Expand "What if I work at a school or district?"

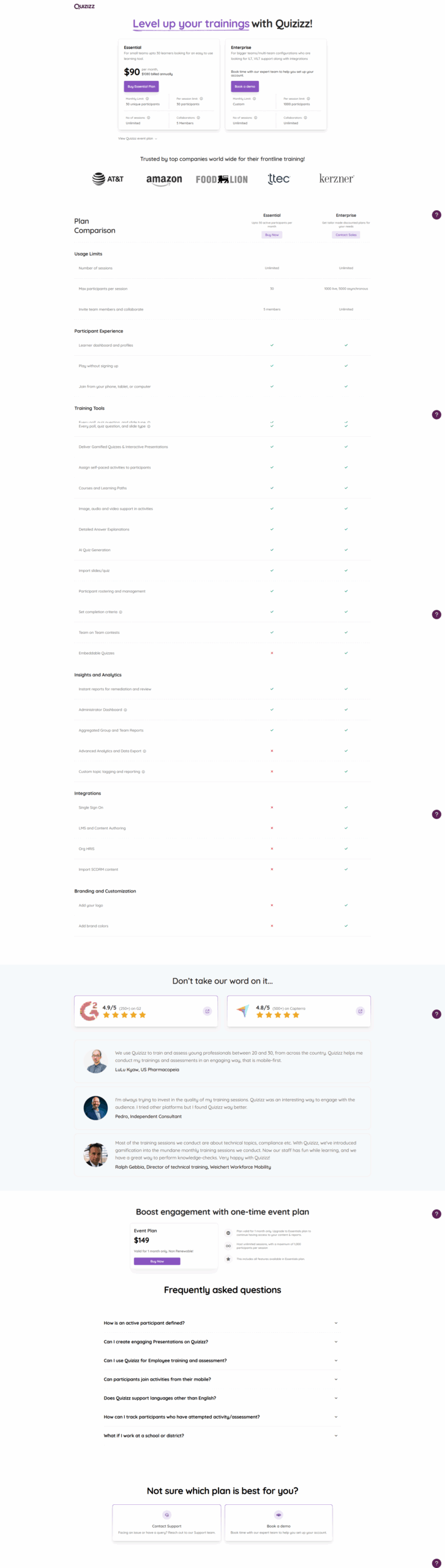pos(336,1436)
